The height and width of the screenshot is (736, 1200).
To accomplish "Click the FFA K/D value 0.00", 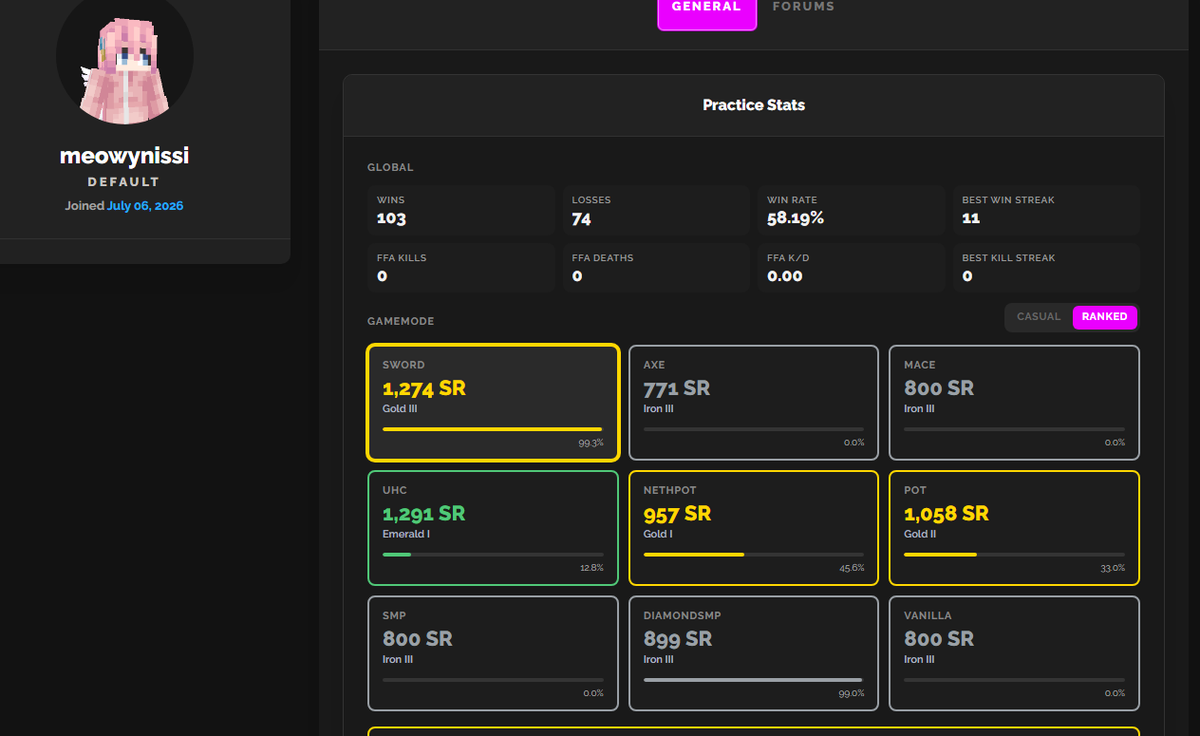I will click(x=784, y=276).
